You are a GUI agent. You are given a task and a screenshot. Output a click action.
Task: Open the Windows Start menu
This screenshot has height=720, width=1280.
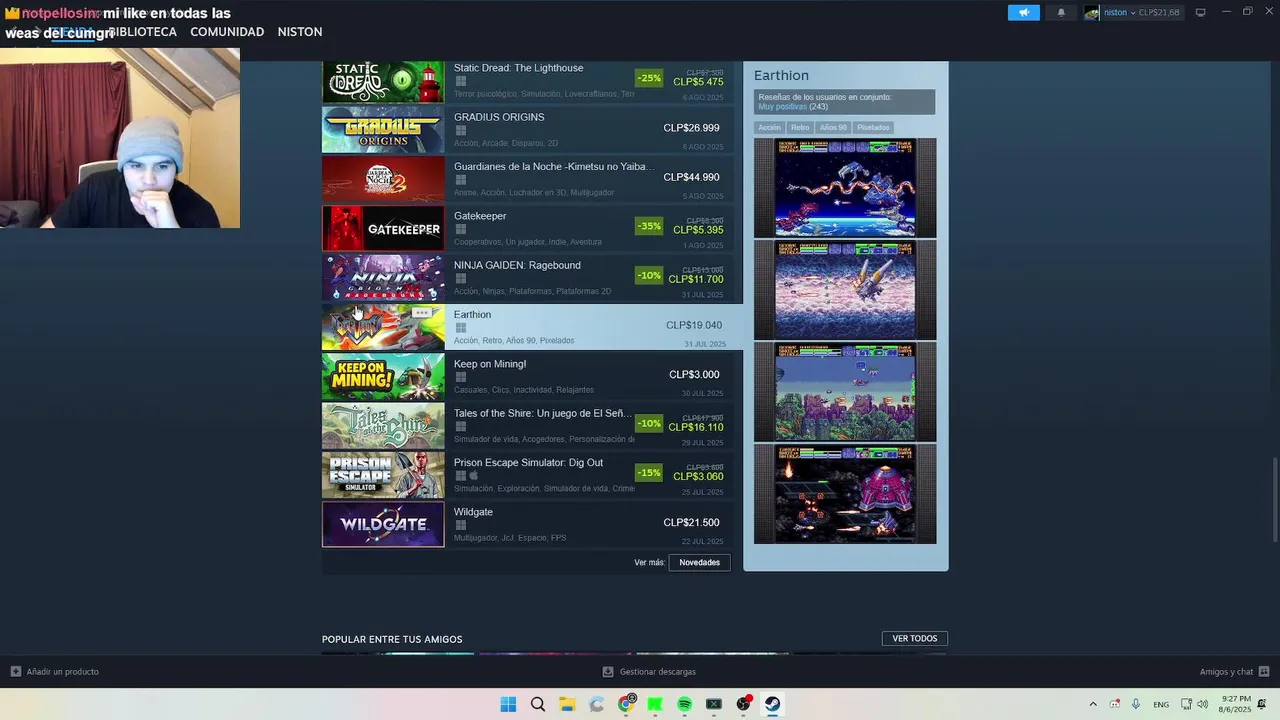point(508,704)
